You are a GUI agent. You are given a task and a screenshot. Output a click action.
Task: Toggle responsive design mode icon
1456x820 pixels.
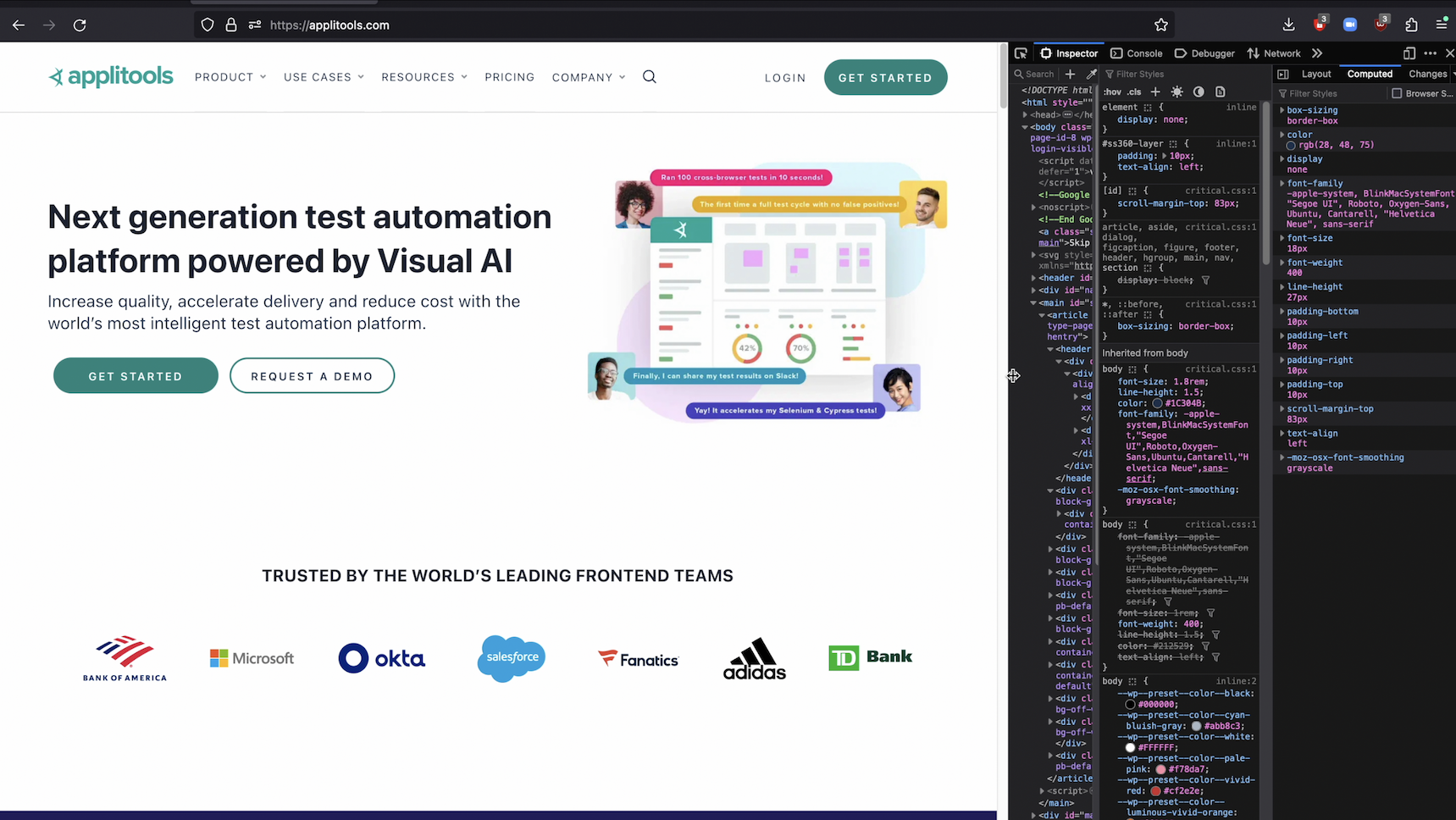1409,53
